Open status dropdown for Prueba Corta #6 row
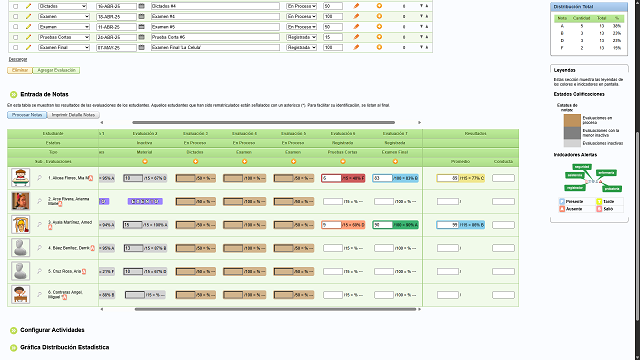640x360 pixels. (x=301, y=37)
